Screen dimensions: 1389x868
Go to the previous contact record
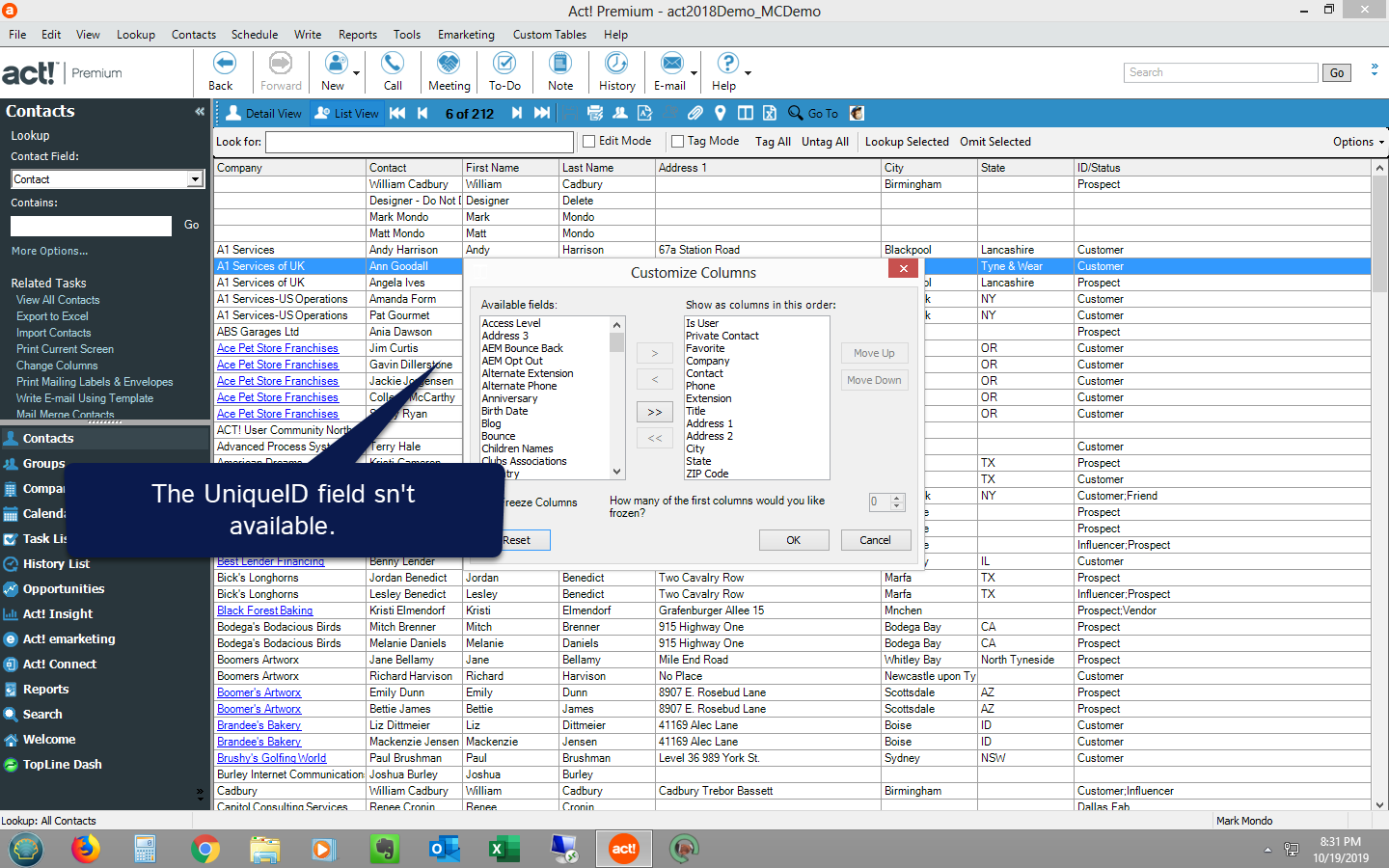coord(422,113)
